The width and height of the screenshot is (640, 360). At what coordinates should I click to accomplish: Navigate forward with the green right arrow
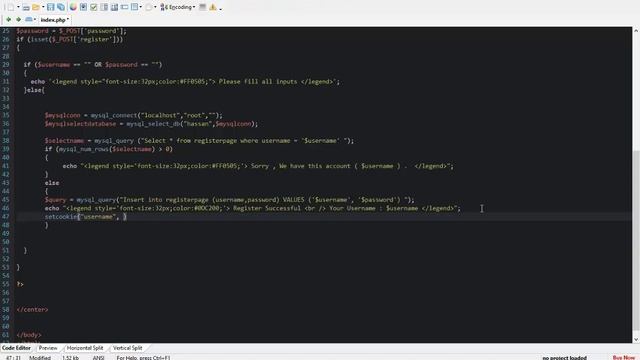pos(18,19)
